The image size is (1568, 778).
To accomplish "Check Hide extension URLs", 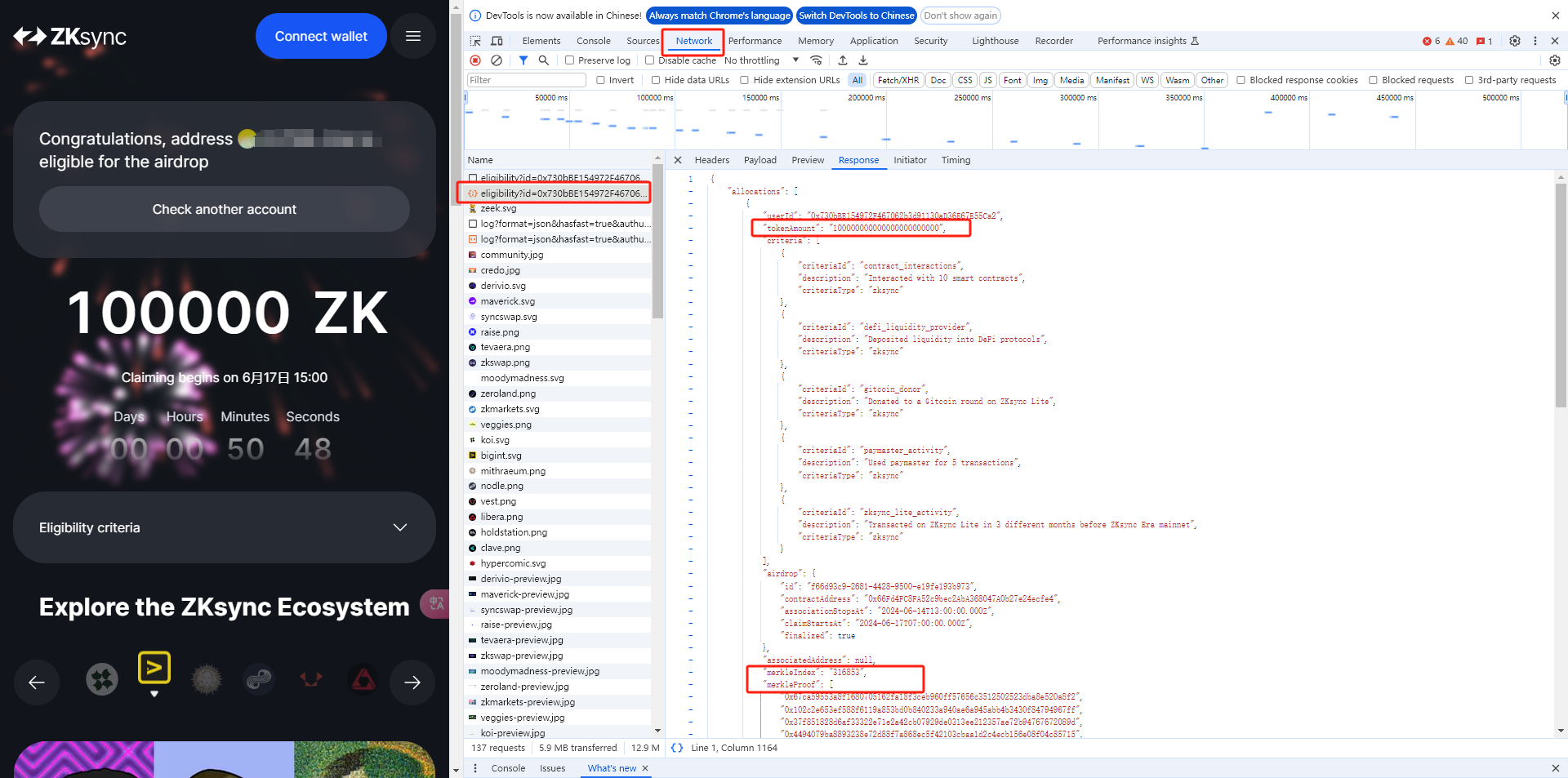I will pyautogui.click(x=745, y=80).
